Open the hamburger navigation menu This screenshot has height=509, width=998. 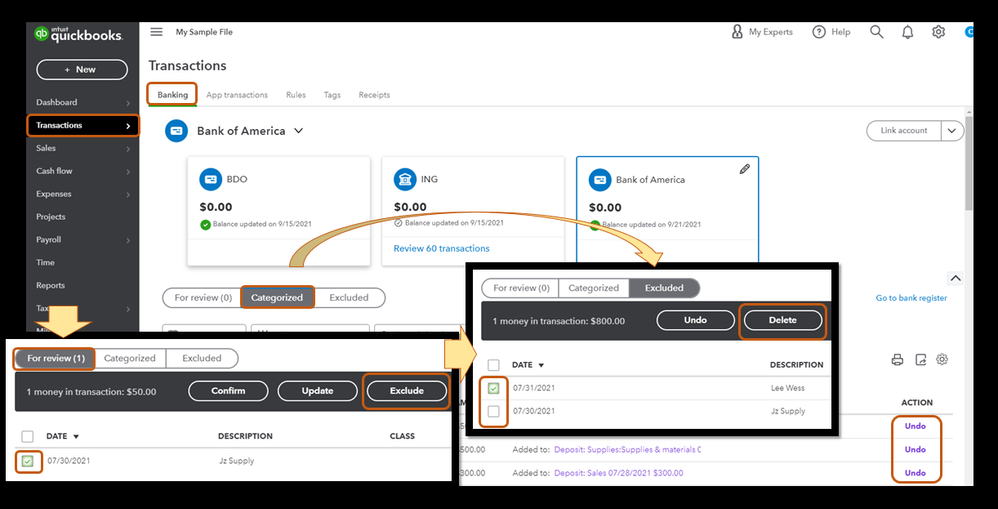(x=156, y=32)
